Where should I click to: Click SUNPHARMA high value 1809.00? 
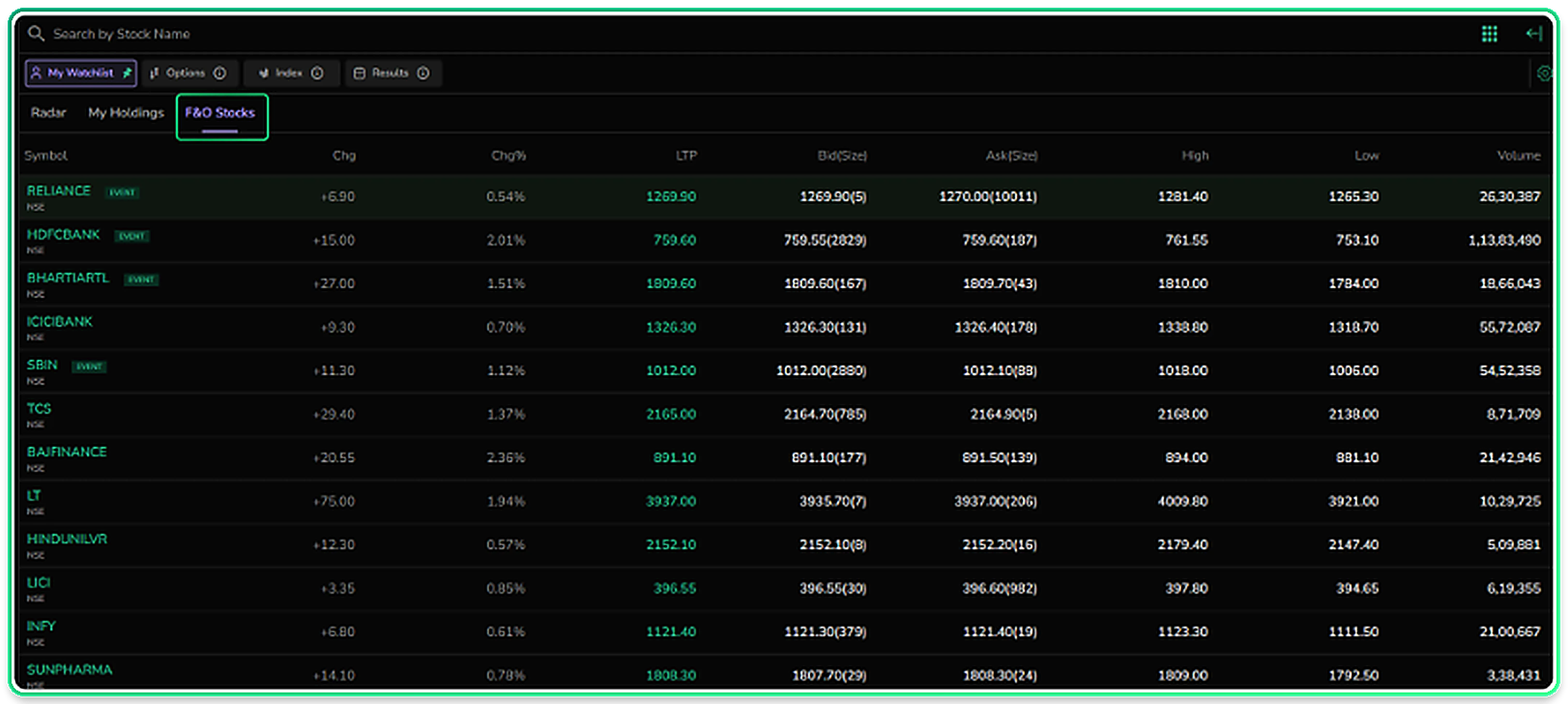[1183, 675]
